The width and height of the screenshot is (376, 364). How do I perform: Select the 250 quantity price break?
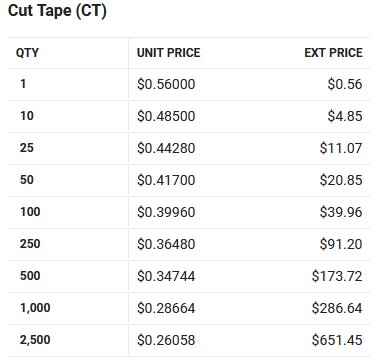(189, 244)
